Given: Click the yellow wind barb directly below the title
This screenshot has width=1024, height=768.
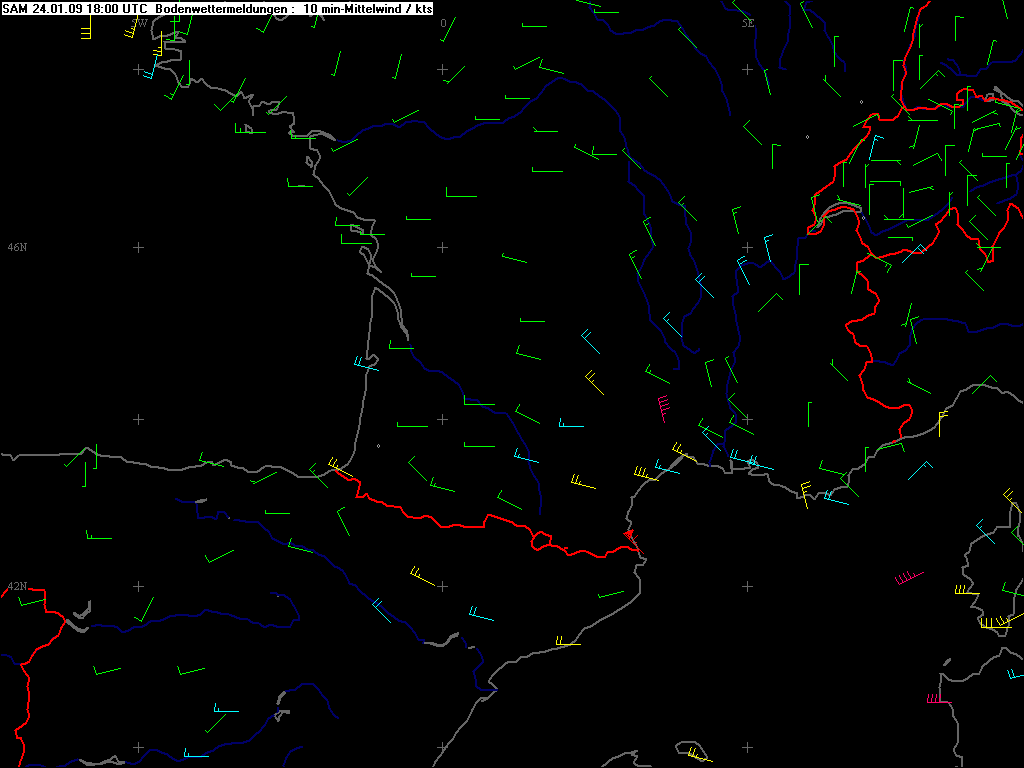Looking at the screenshot, I should [x=86, y=29].
